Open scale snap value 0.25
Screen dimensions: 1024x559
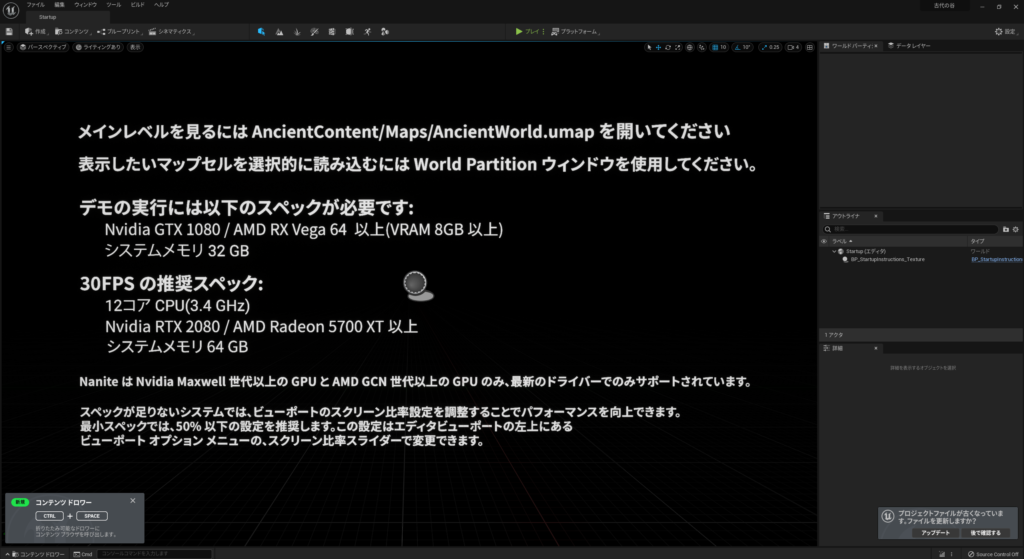point(775,47)
